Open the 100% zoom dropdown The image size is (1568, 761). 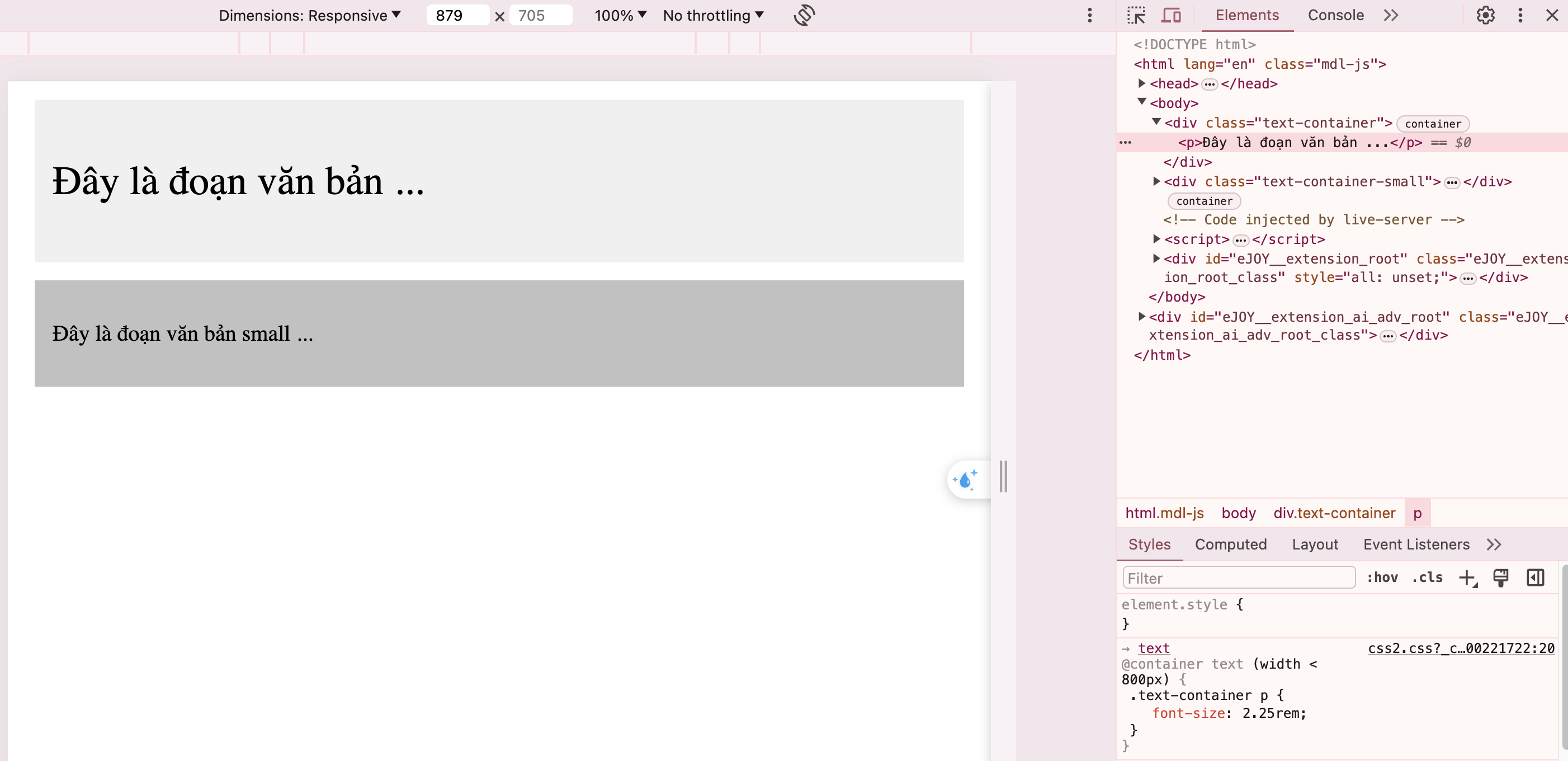pos(620,15)
